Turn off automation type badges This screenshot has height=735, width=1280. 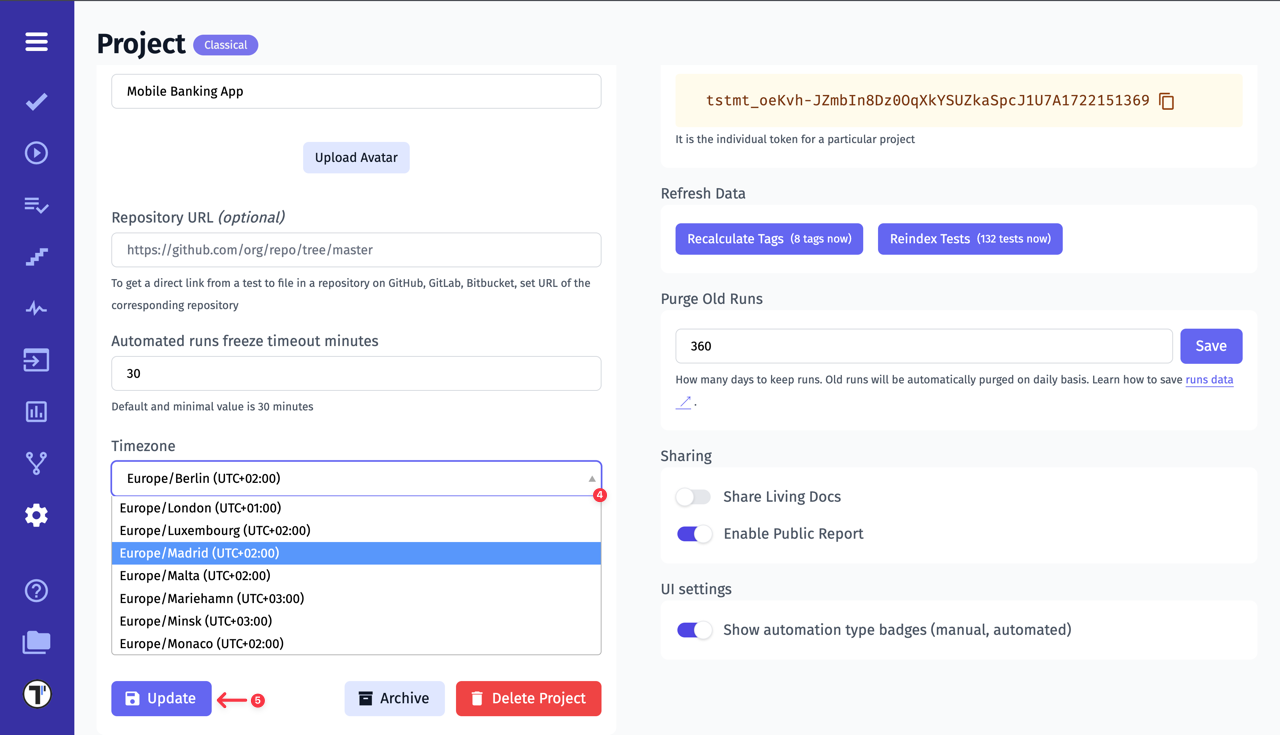(693, 630)
